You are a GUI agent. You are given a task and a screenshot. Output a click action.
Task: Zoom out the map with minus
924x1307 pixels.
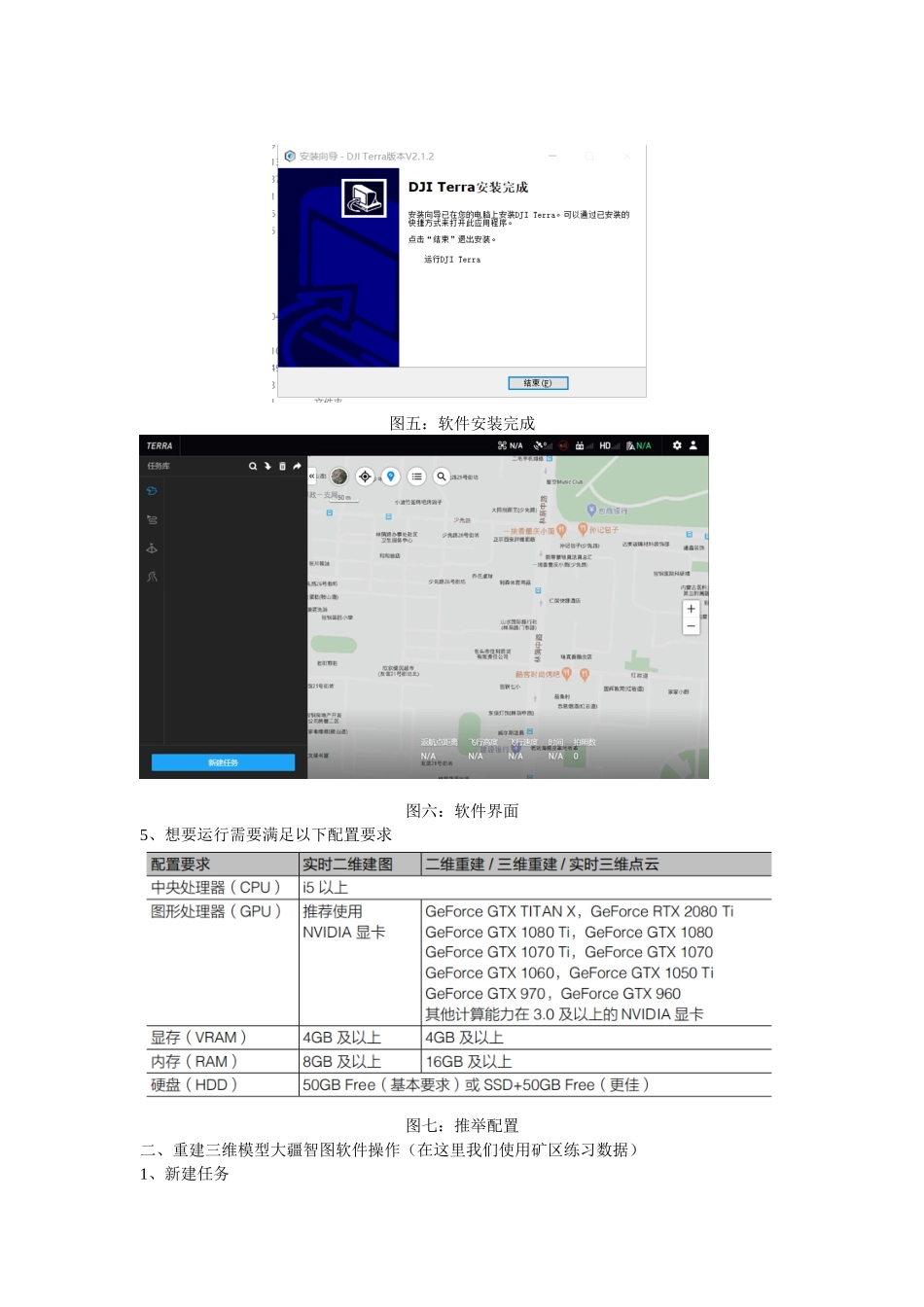click(691, 627)
